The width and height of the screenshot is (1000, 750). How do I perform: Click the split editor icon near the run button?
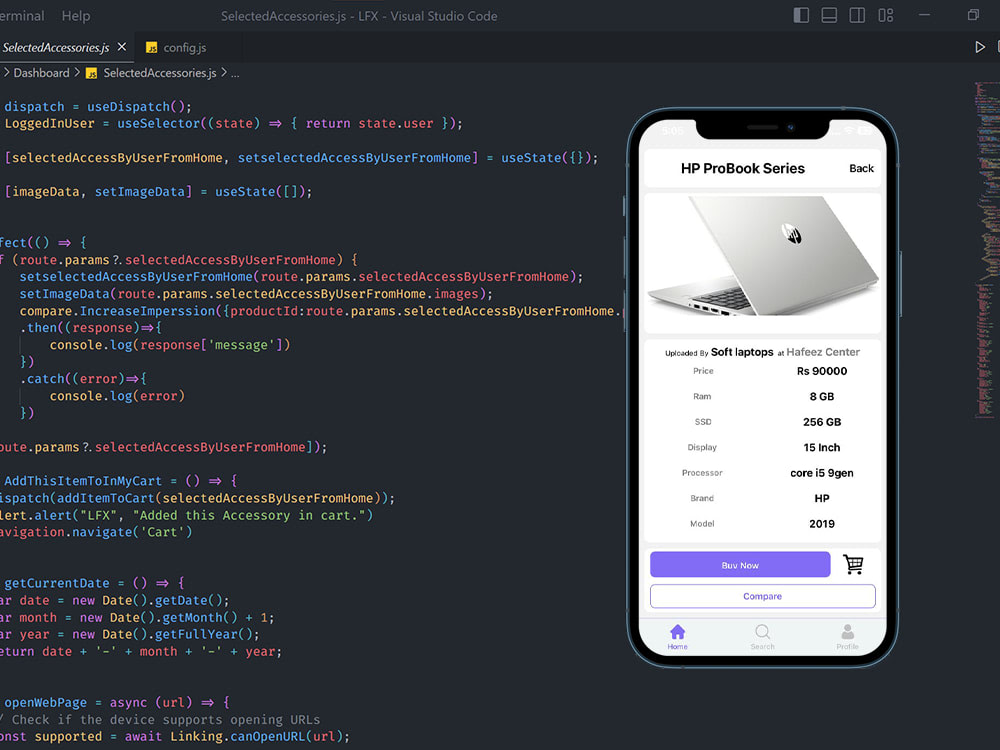click(x=997, y=46)
